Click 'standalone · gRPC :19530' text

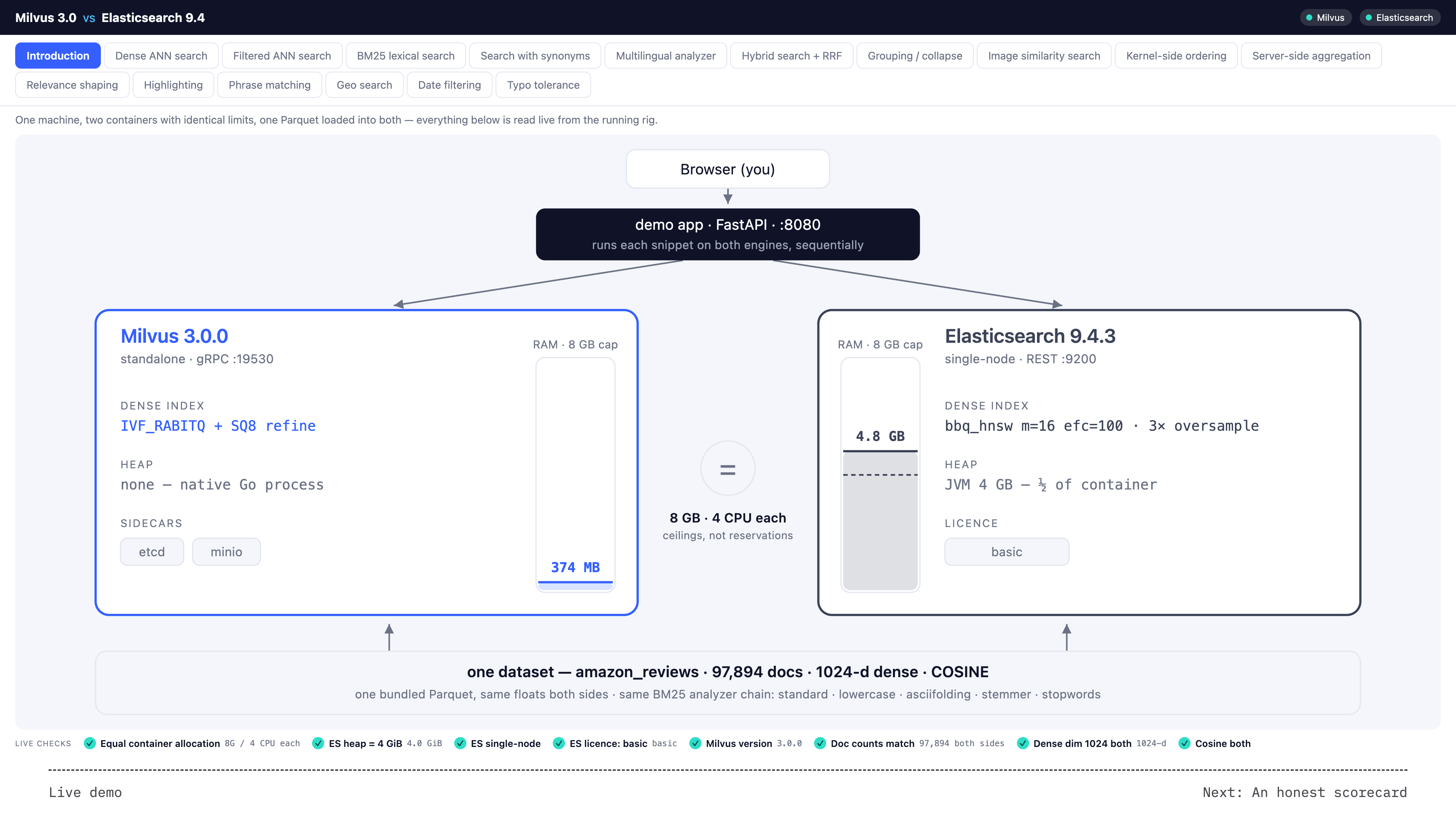(x=197, y=359)
